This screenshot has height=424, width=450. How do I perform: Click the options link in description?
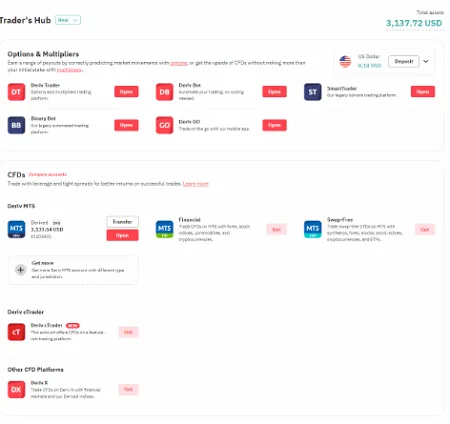point(179,63)
